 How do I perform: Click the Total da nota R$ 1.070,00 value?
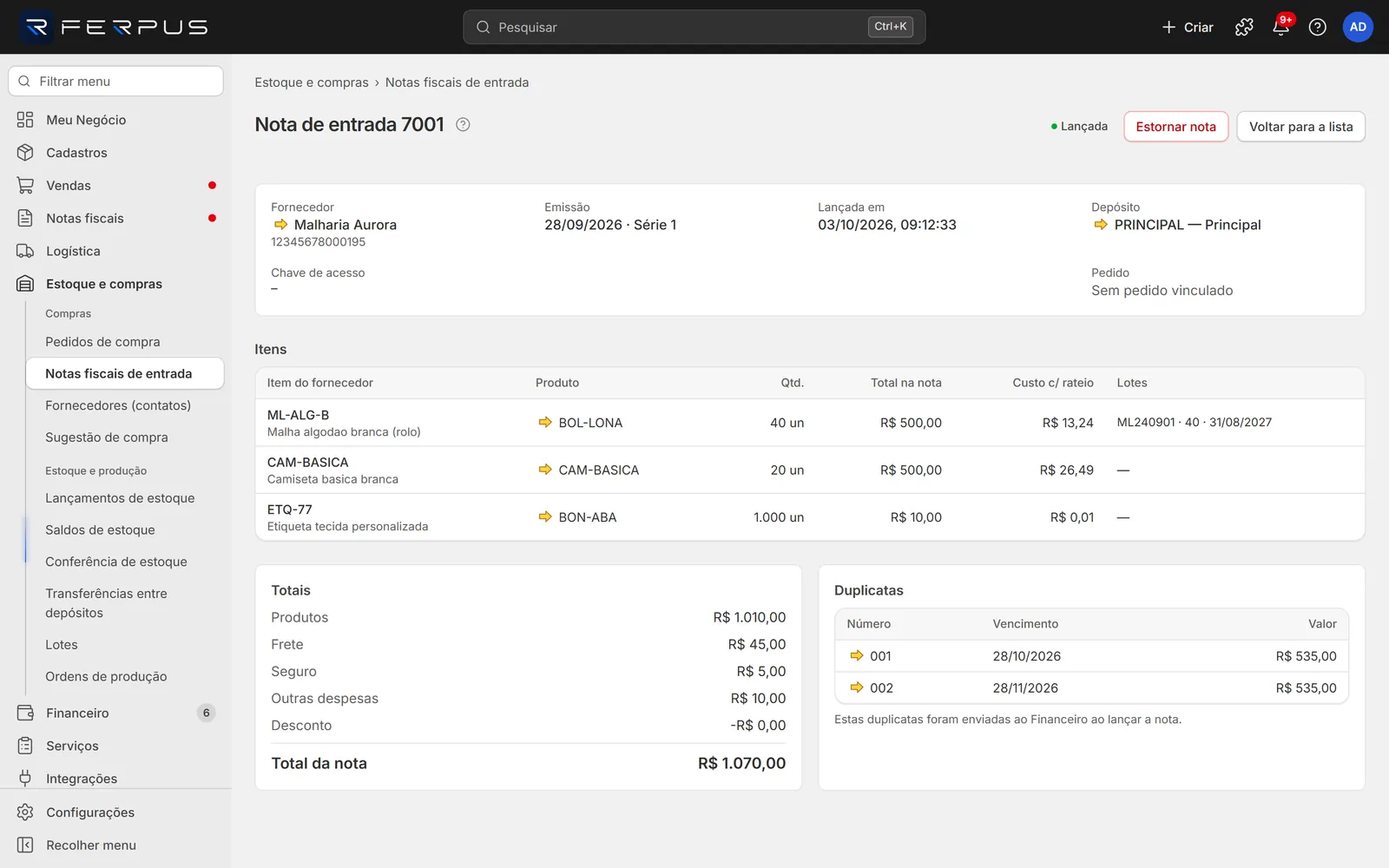click(741, 763)
